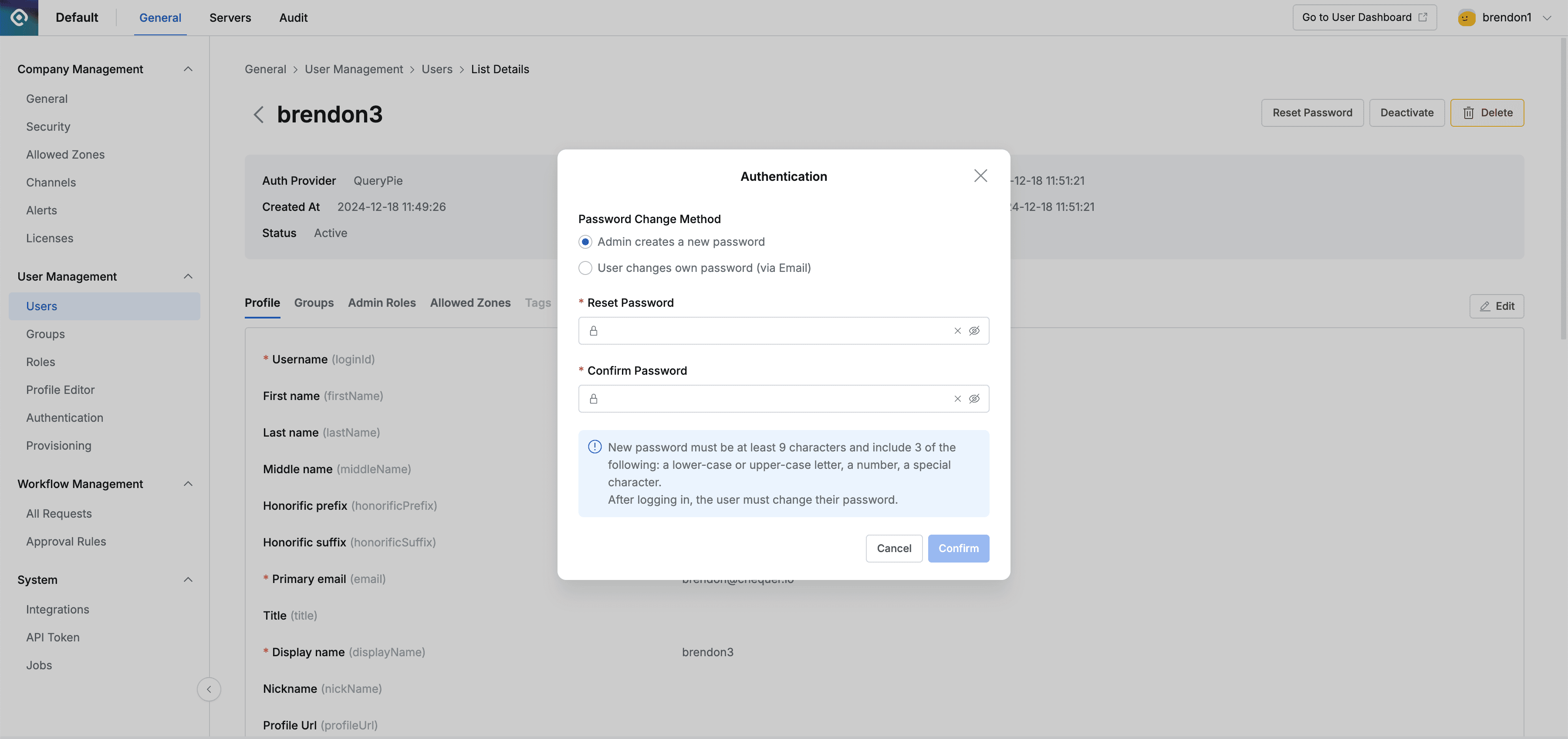Open the brendon1 account dropdown

tap(1547, 17)
